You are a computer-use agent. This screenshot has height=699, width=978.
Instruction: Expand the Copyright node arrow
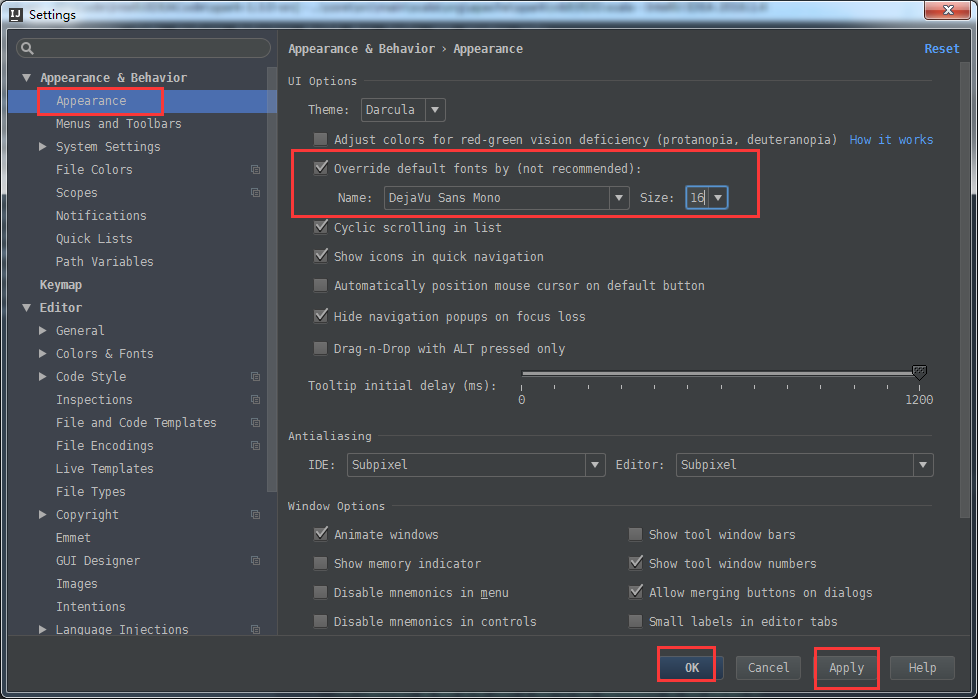[42, 514]
